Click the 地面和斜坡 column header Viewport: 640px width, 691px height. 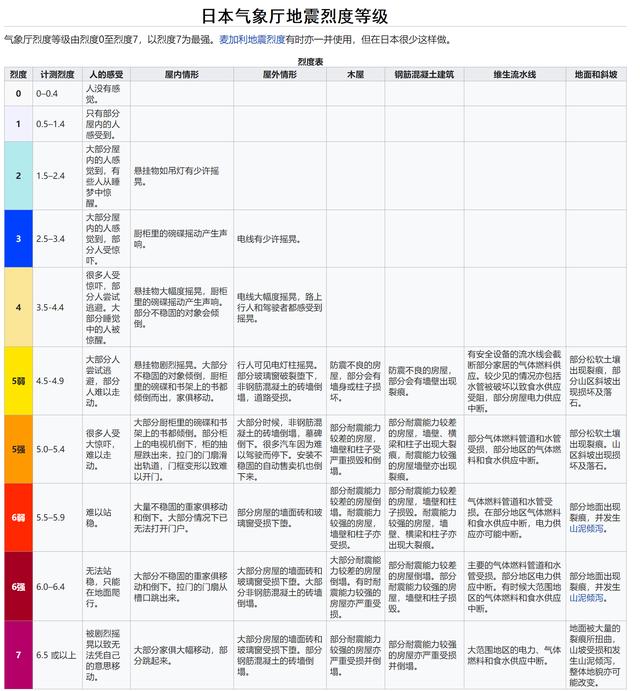(596, 74)
